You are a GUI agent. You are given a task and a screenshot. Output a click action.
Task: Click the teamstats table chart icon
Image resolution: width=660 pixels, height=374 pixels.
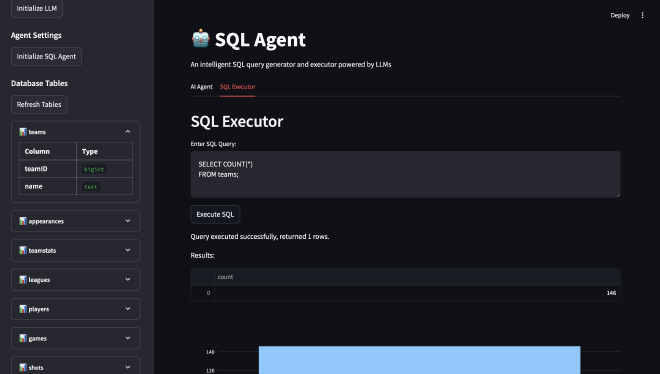click(x=23, y=250)
